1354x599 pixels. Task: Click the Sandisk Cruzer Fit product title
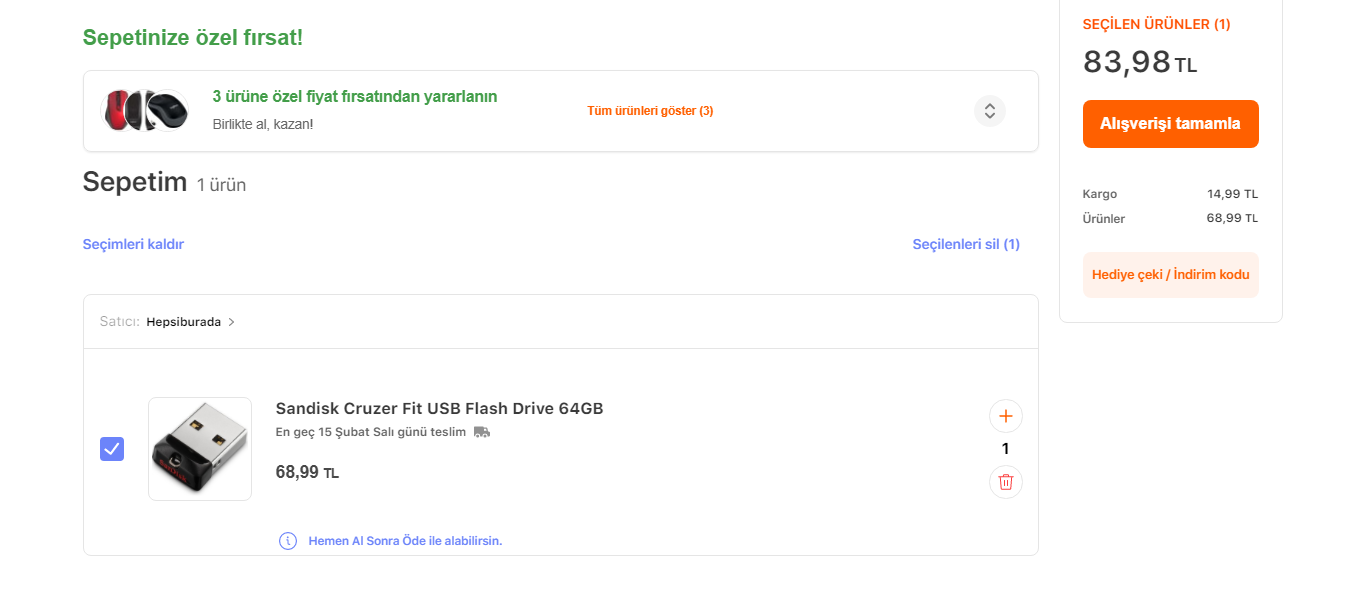[439, 408]
